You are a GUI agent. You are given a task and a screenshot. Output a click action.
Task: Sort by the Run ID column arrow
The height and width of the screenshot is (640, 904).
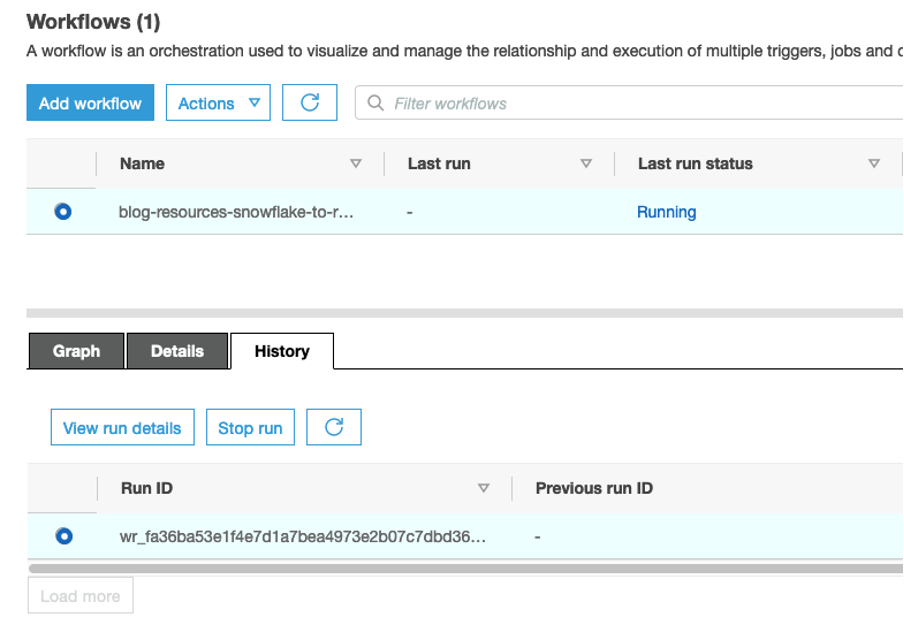[484, 488]
